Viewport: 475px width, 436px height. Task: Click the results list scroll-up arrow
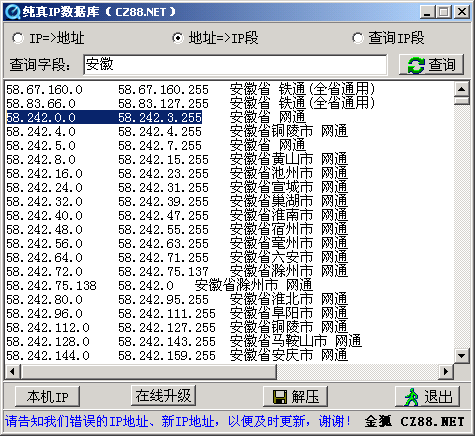click(x=462, y=89)
